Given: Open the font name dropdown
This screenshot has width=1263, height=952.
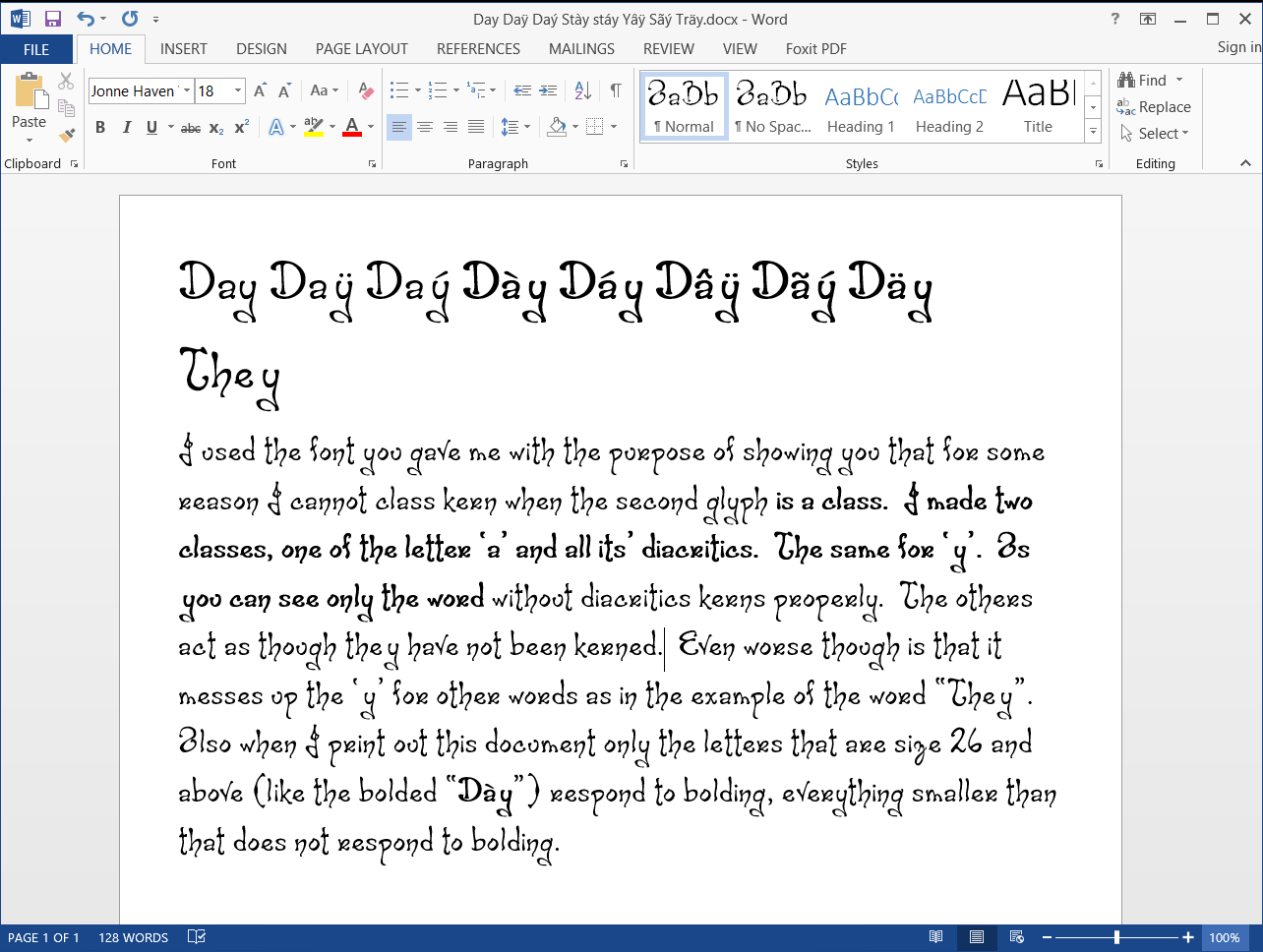Looking at the screenshot, I should pos(187,91).
